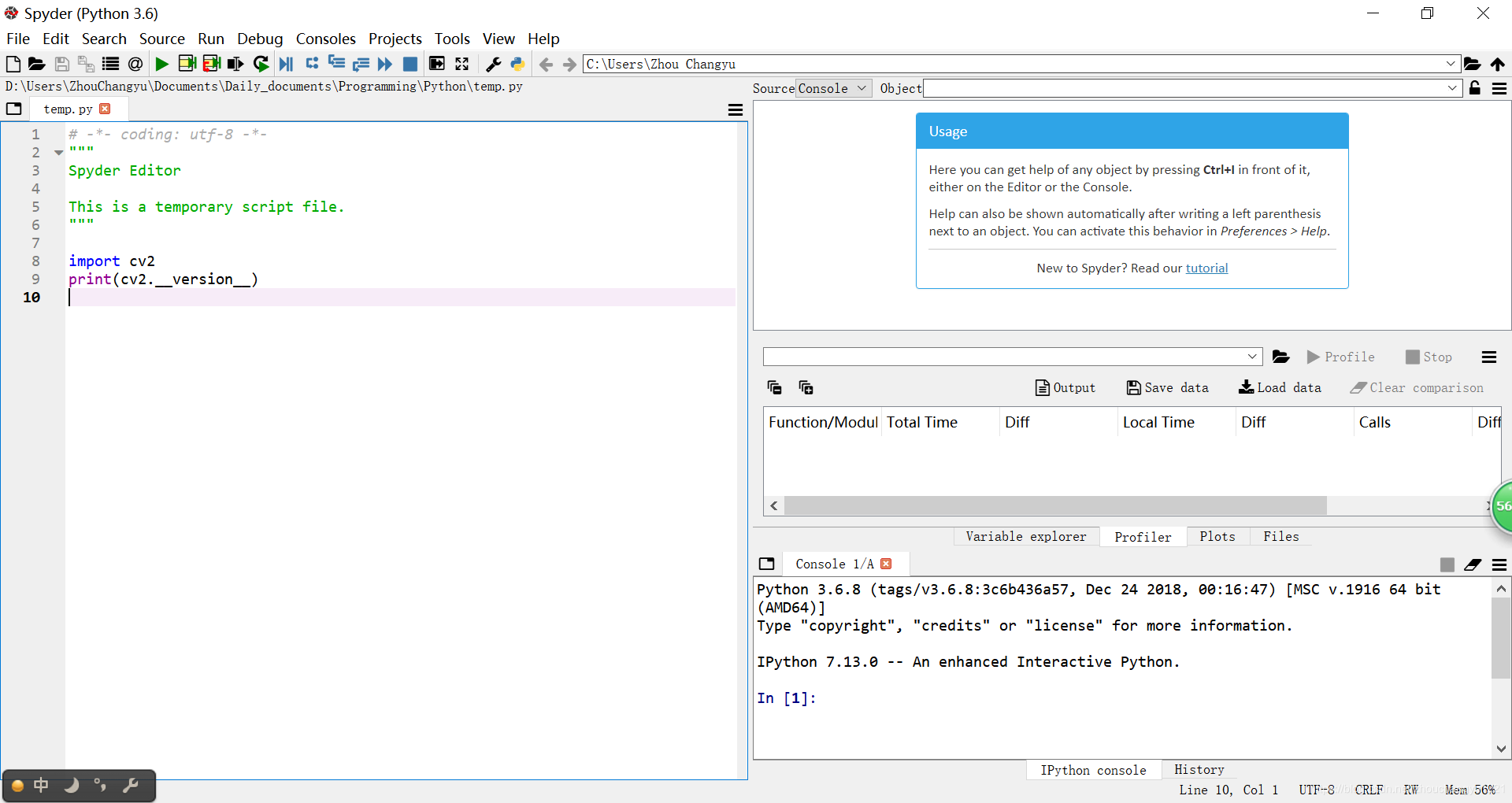Create a new file from the toolbar
1512x803 pixels.
[x=13, y=64]
